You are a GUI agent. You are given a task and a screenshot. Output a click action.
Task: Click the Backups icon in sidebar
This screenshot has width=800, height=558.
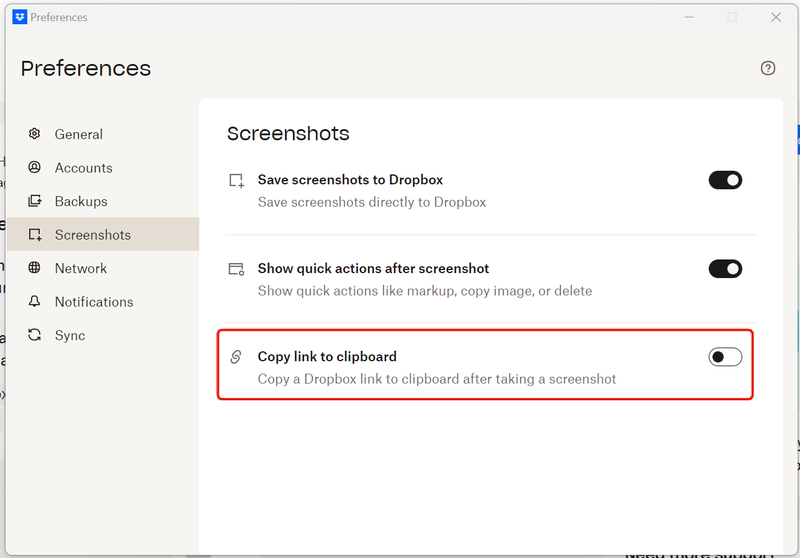(35, 201)
